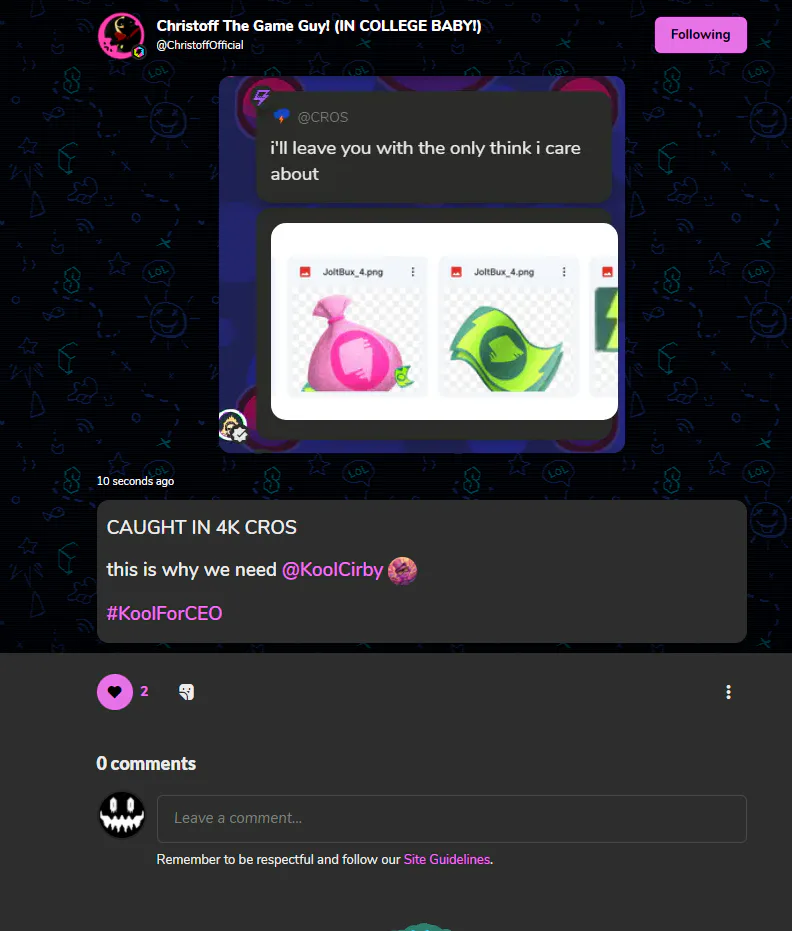
Task: Open the @ChristoffOfficial username link
Action: tap(199, 45)
